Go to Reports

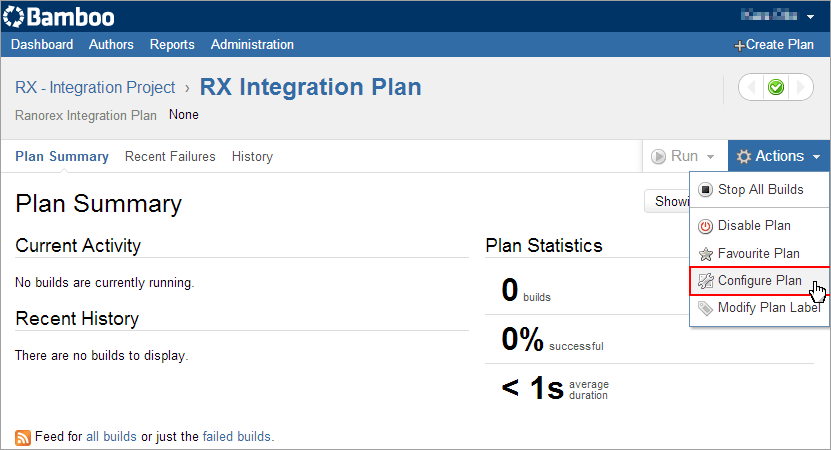172,45
